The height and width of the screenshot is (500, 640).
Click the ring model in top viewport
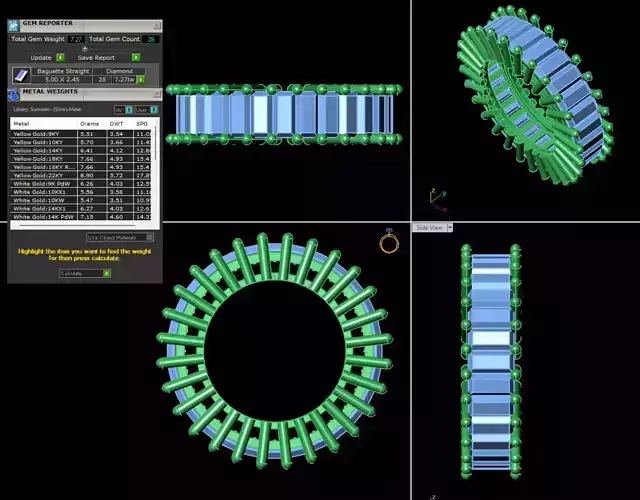tap(284, 114)
